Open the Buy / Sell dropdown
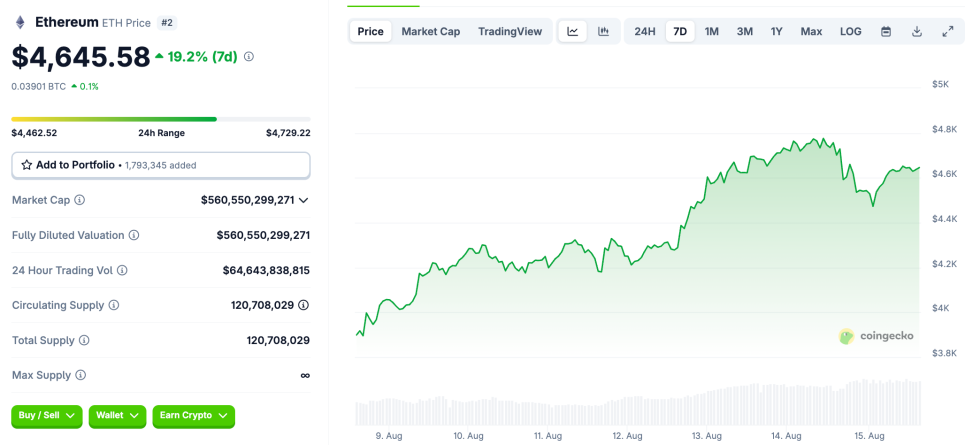 [x=46, y=416]
